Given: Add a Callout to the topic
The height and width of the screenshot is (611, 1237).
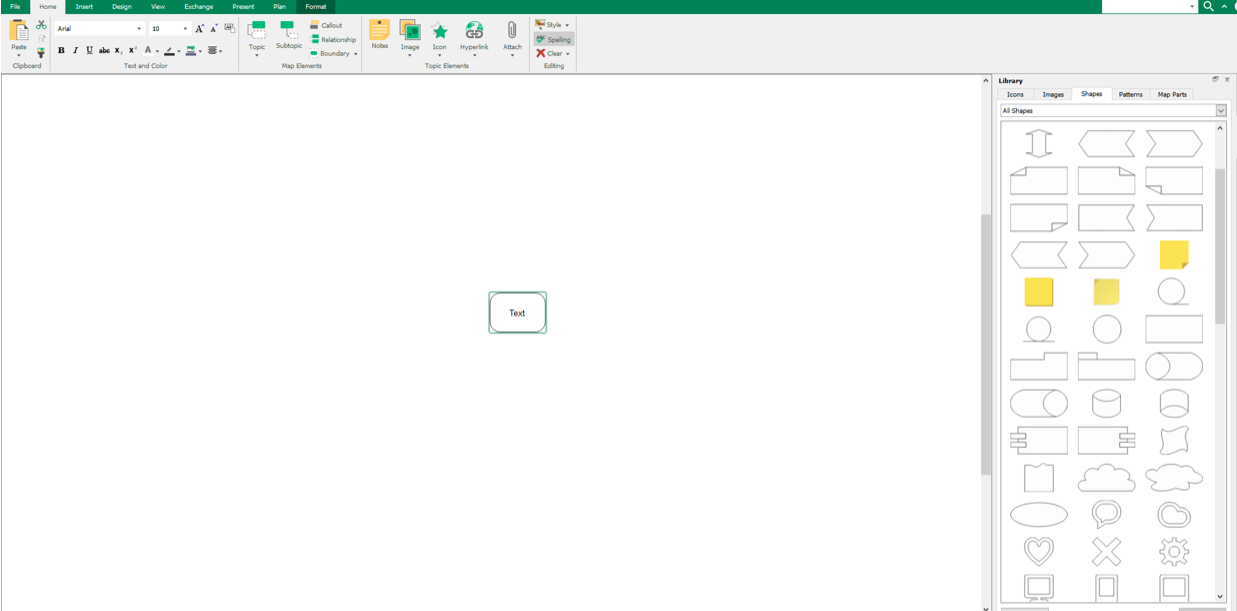Looking at the screenshot, I should [326, 25].
